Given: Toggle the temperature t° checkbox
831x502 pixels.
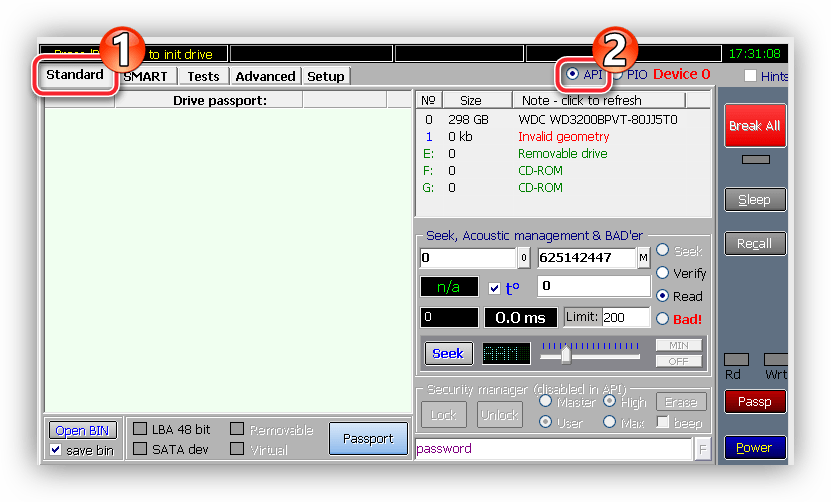Looking at the screenshot, I should point(494,288).
